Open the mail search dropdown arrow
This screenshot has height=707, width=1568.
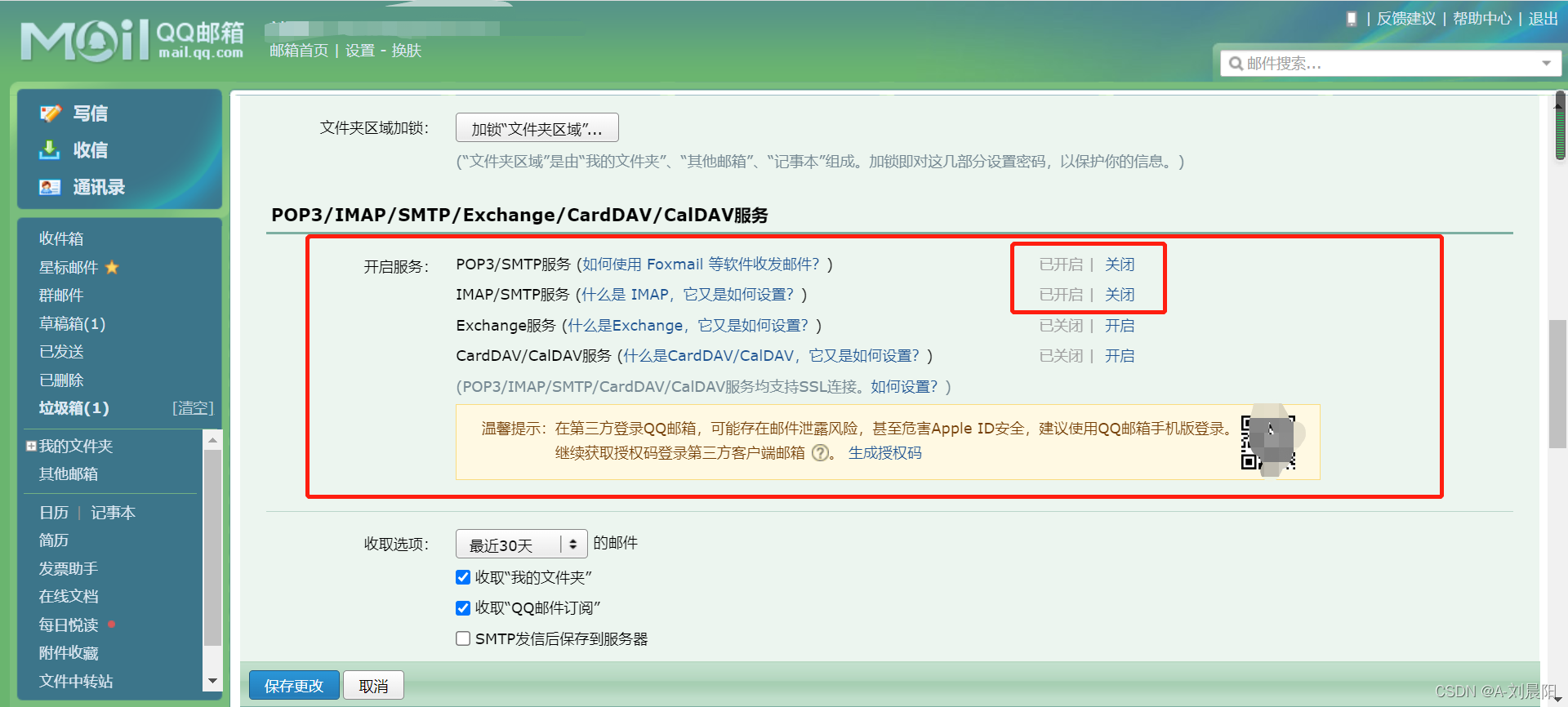pyautogui.click(x=1546, y=64)
